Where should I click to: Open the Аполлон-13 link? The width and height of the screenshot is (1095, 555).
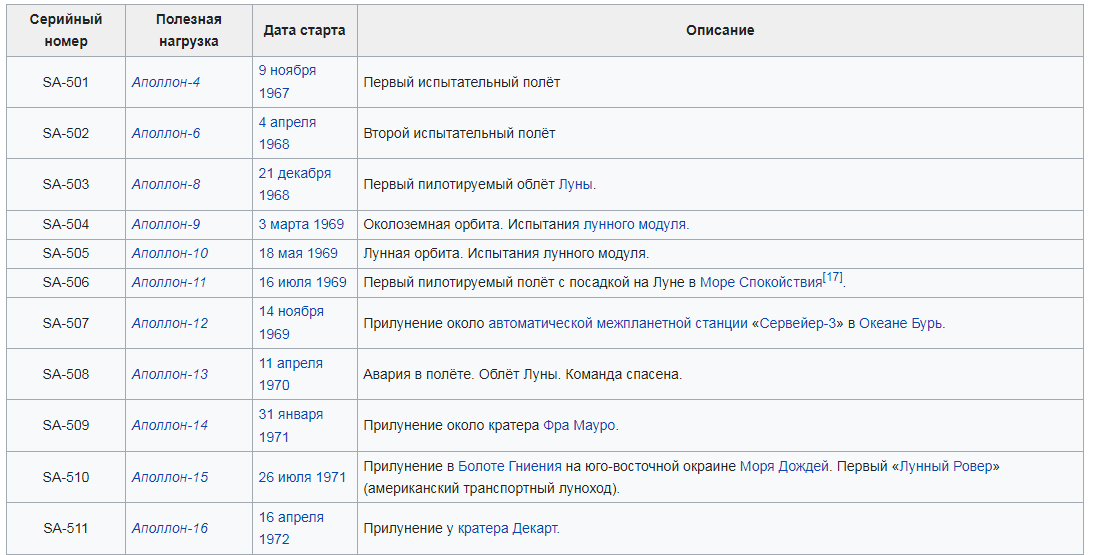(x=170, y=374)
